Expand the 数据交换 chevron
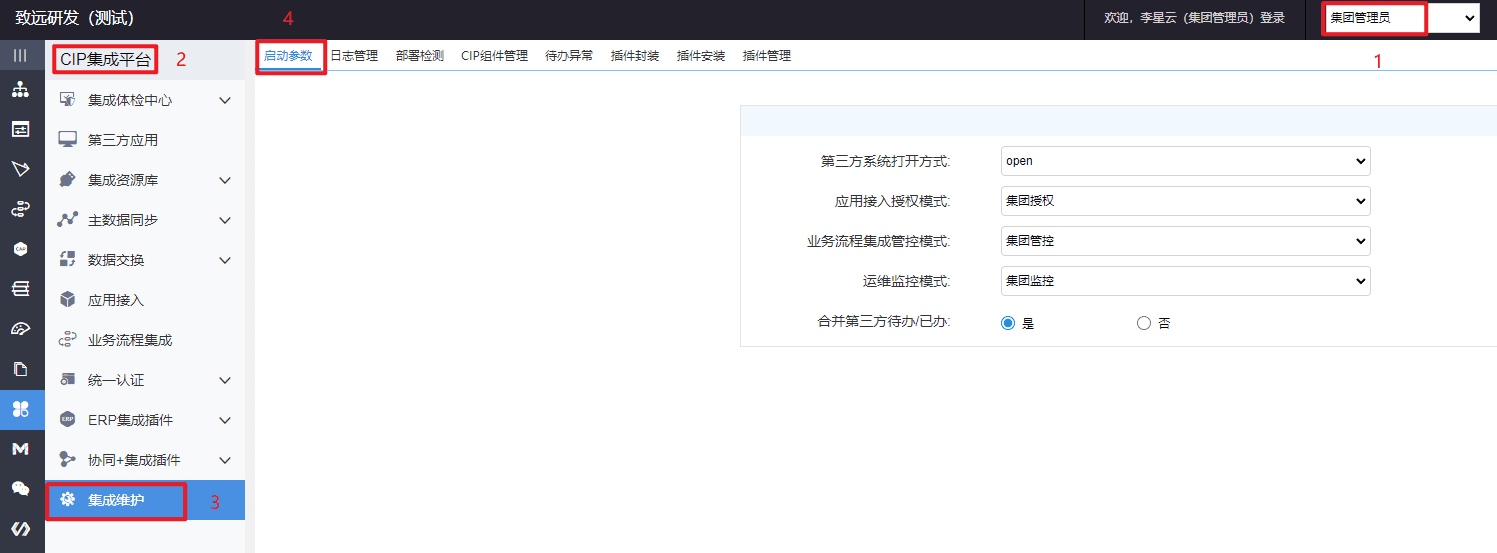This screenshot has width=1497, height=553. click(225, 260)
